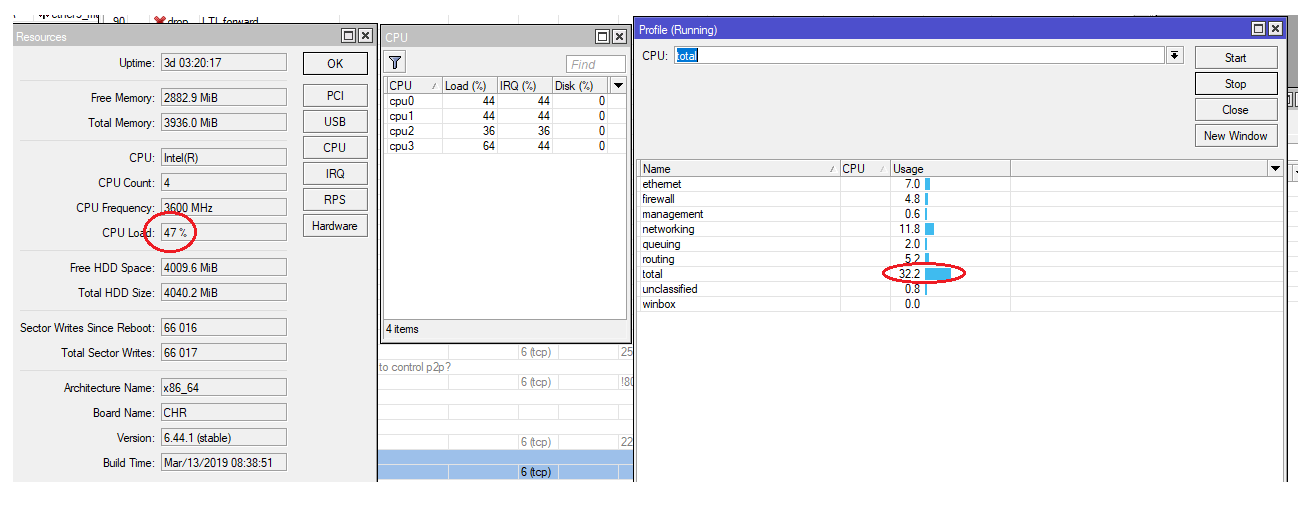Sort by Name column in Profile

[x=740, y=169]
